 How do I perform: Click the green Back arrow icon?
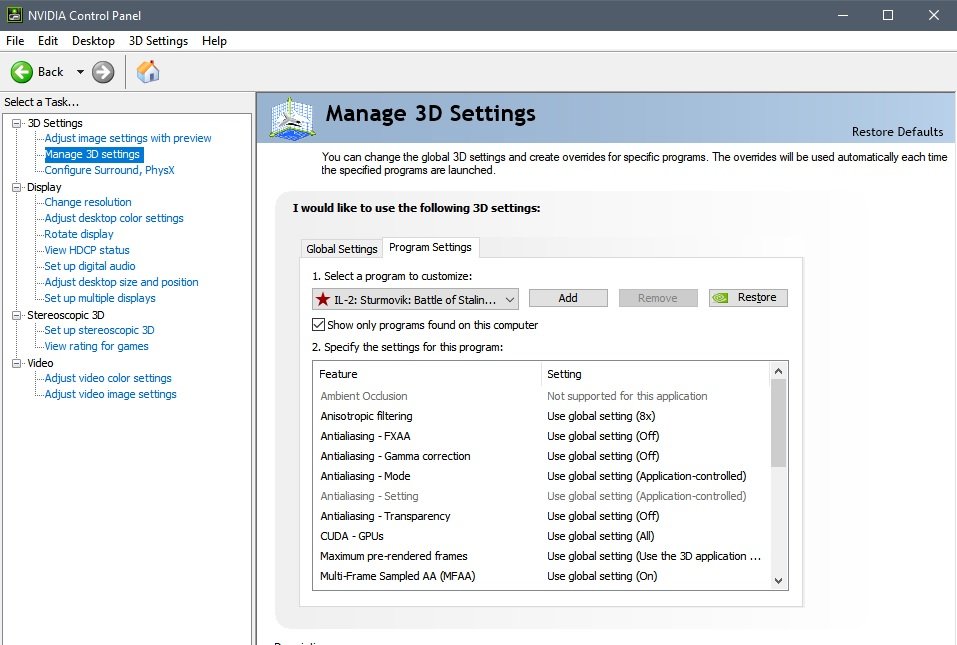pos(21,72)
